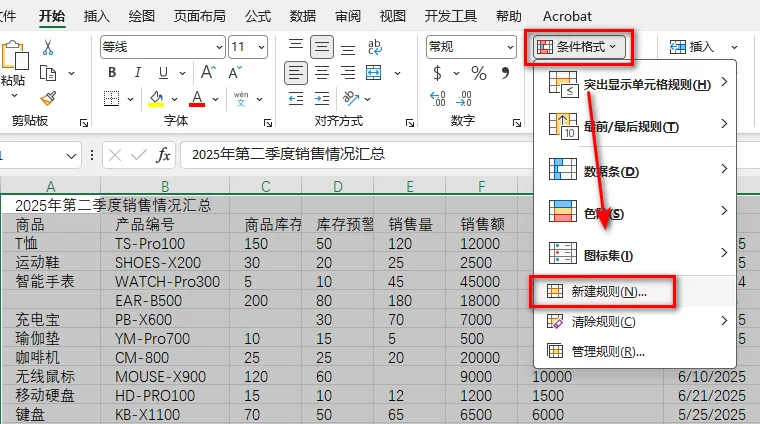This screenshot has width=760, height=424.
Task: Click the 插入 cells button
Action: tap(692, 47)
